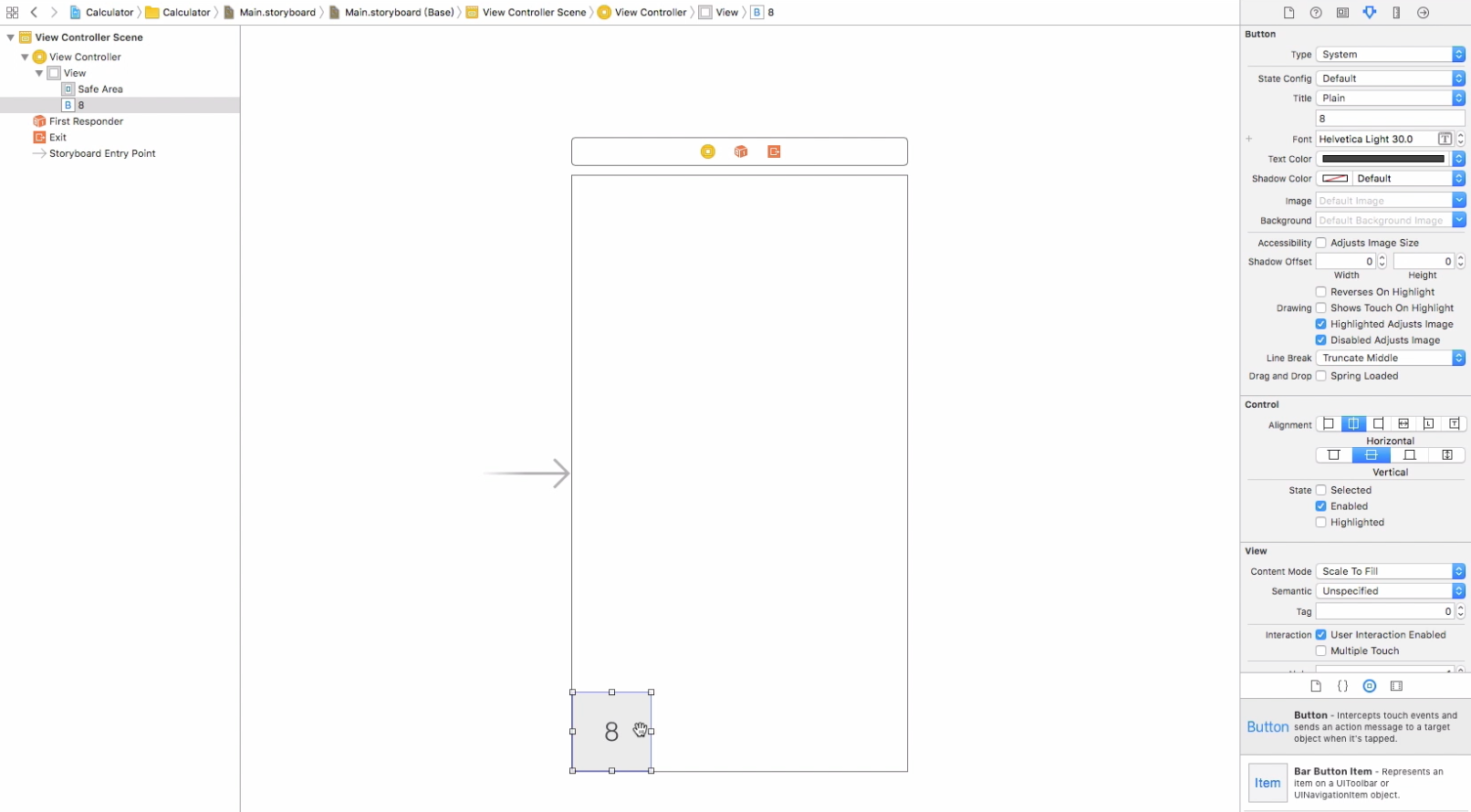Select First Responder in outline

coord(86,121)
